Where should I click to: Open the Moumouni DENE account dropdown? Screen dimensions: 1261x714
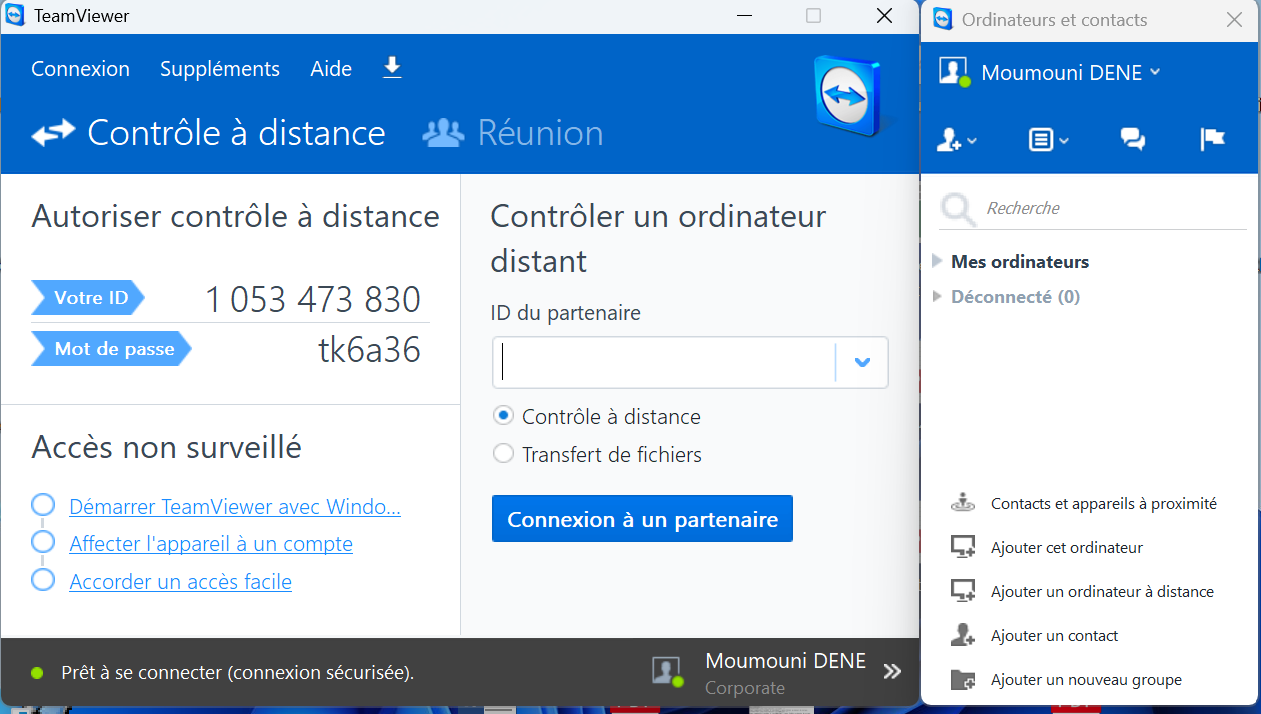point(1070,72)
